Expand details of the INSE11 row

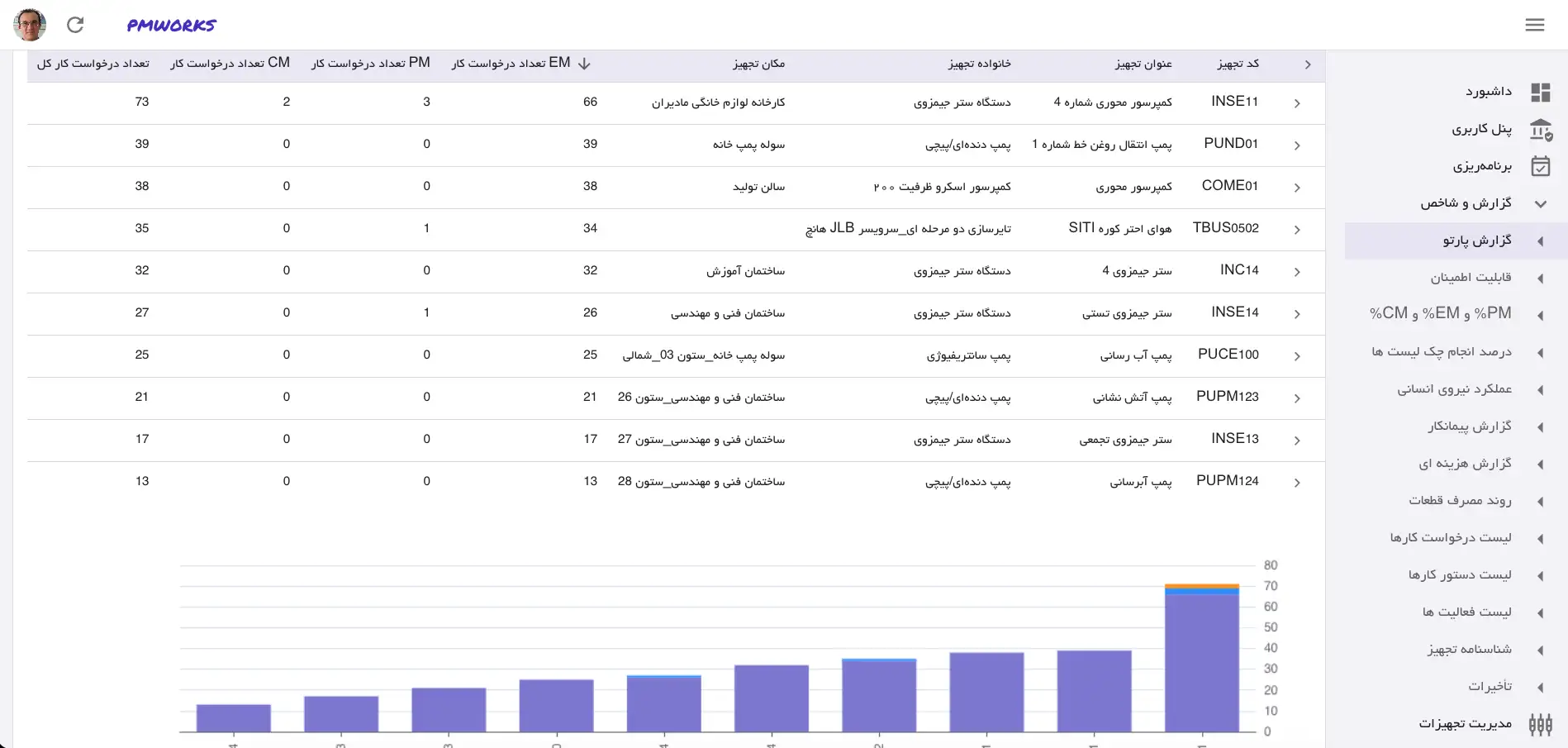[x=1297, y=104]
